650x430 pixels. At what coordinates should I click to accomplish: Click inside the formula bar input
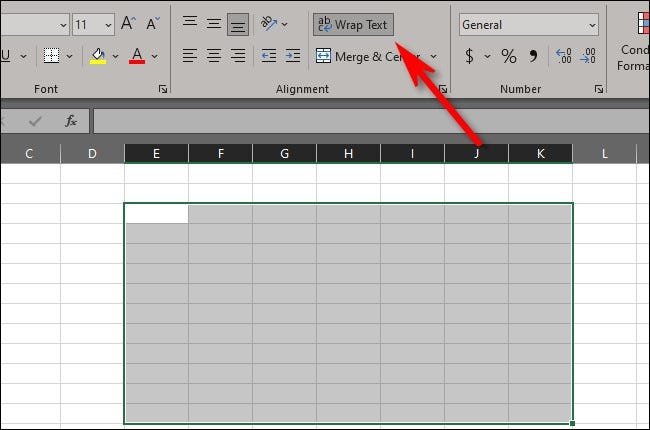[x=371, y=121]
